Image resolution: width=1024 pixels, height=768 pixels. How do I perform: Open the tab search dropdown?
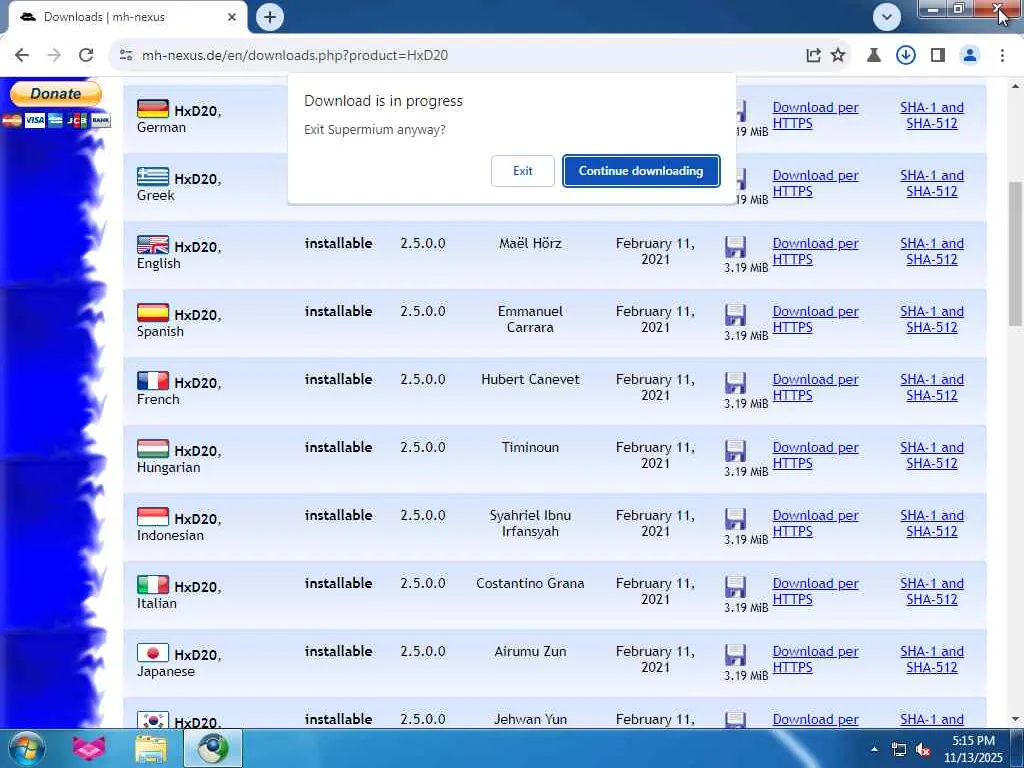[x=887, y=17]
